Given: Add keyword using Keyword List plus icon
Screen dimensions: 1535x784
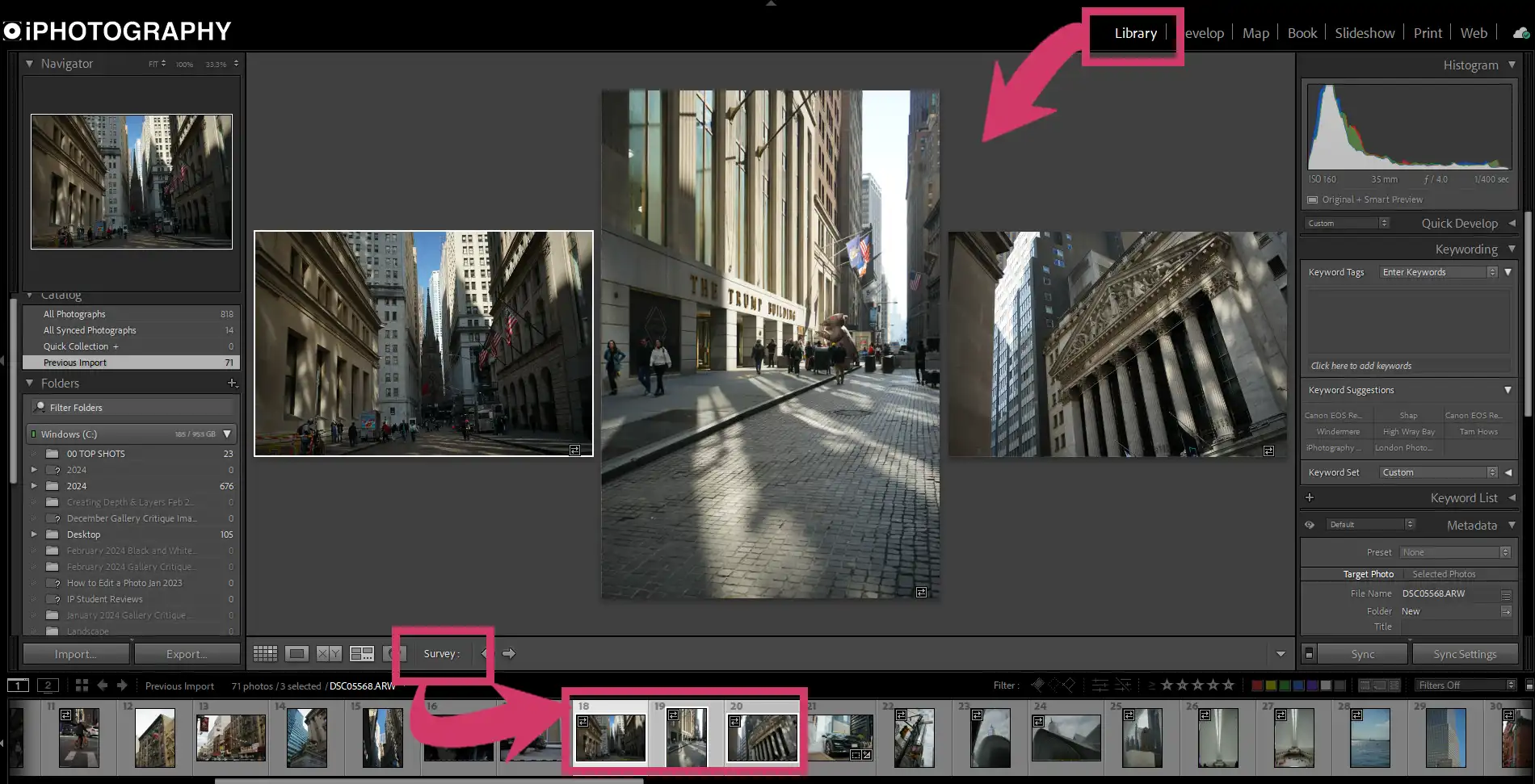Looking at the screenshot, I should tap(1310, 498).
